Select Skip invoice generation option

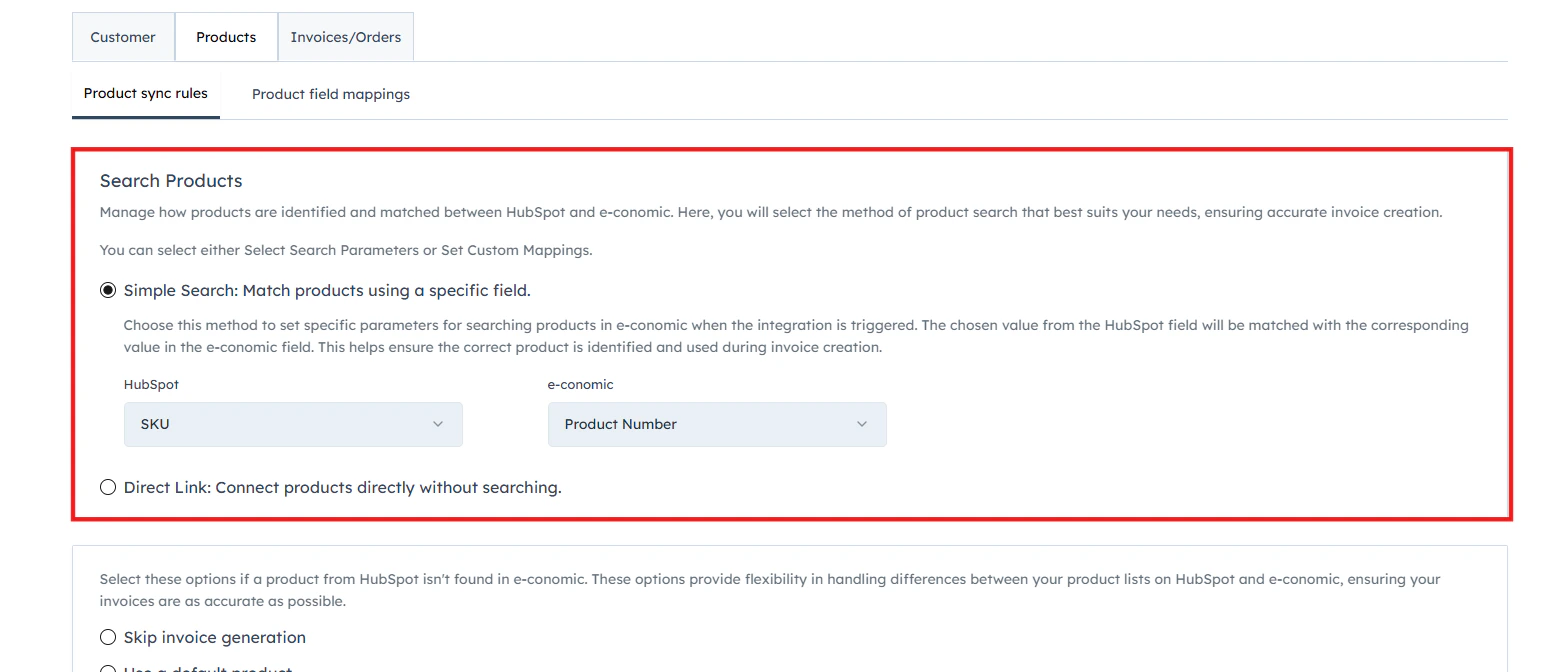tap(108, 637)
